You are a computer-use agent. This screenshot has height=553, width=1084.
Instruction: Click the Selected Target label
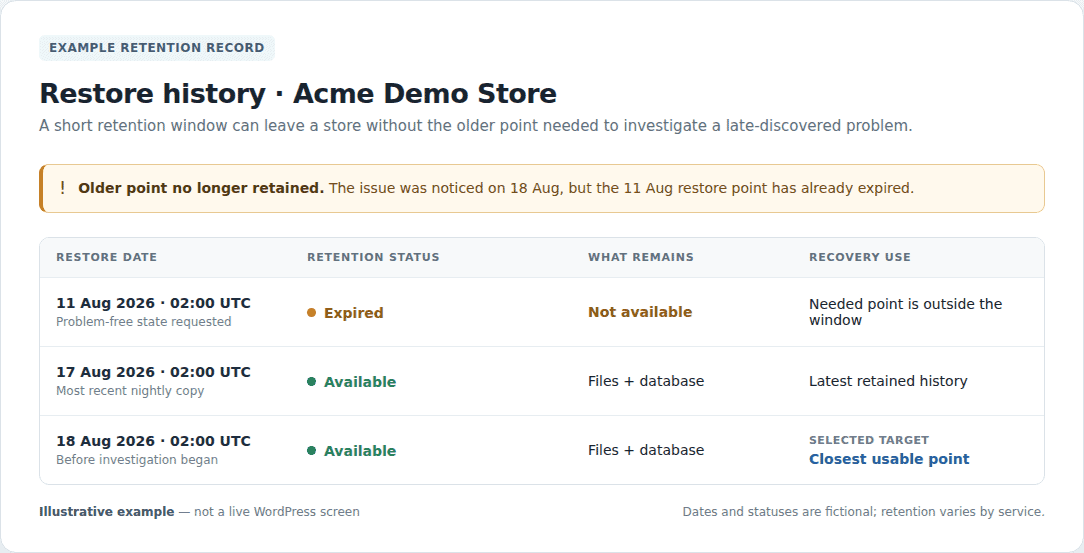click(869, 440)
